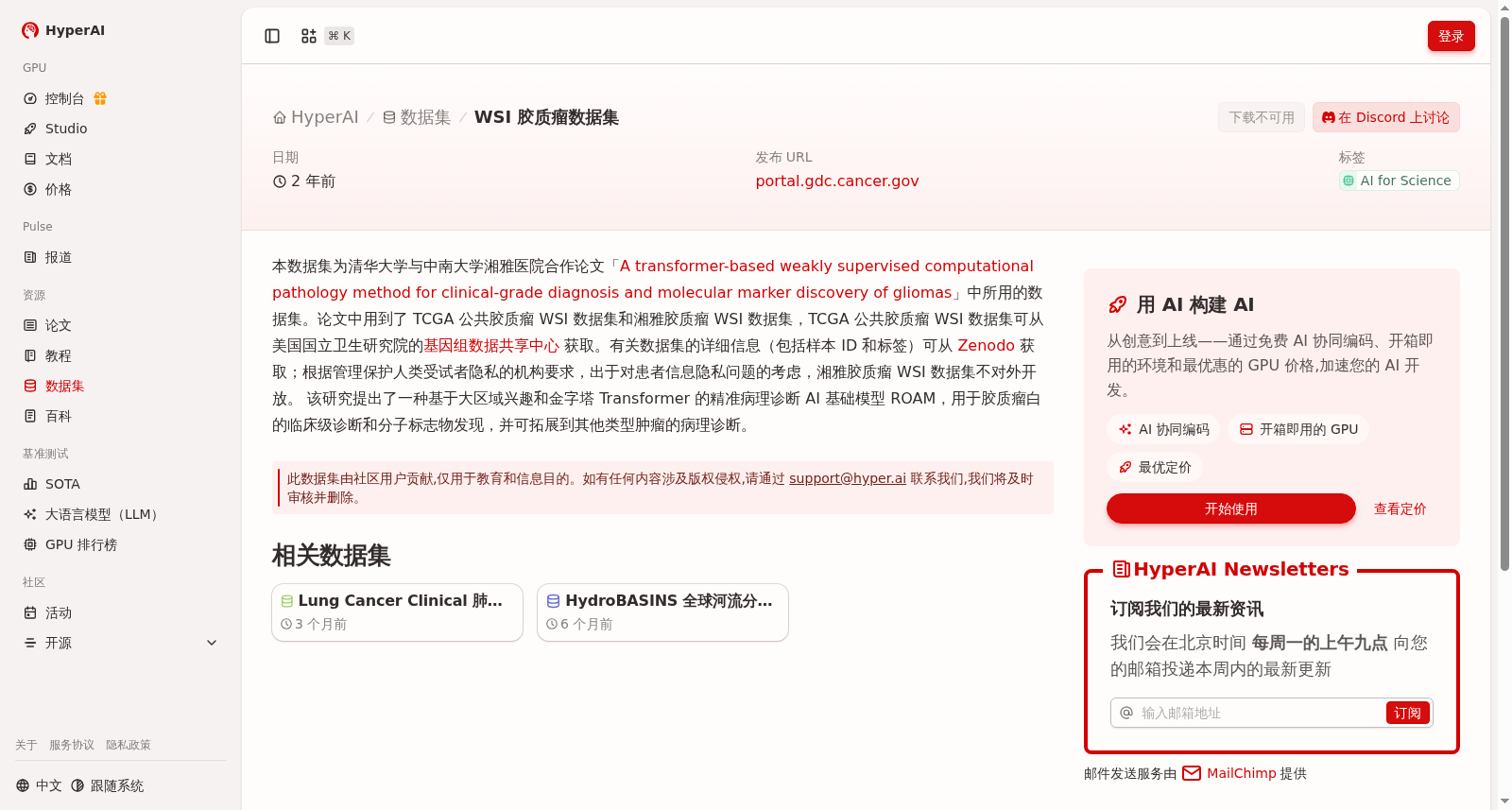1512x810 pixels.
Task: Click the Studio rocket icon in the sidebar
Action: [x=30, y=129]
